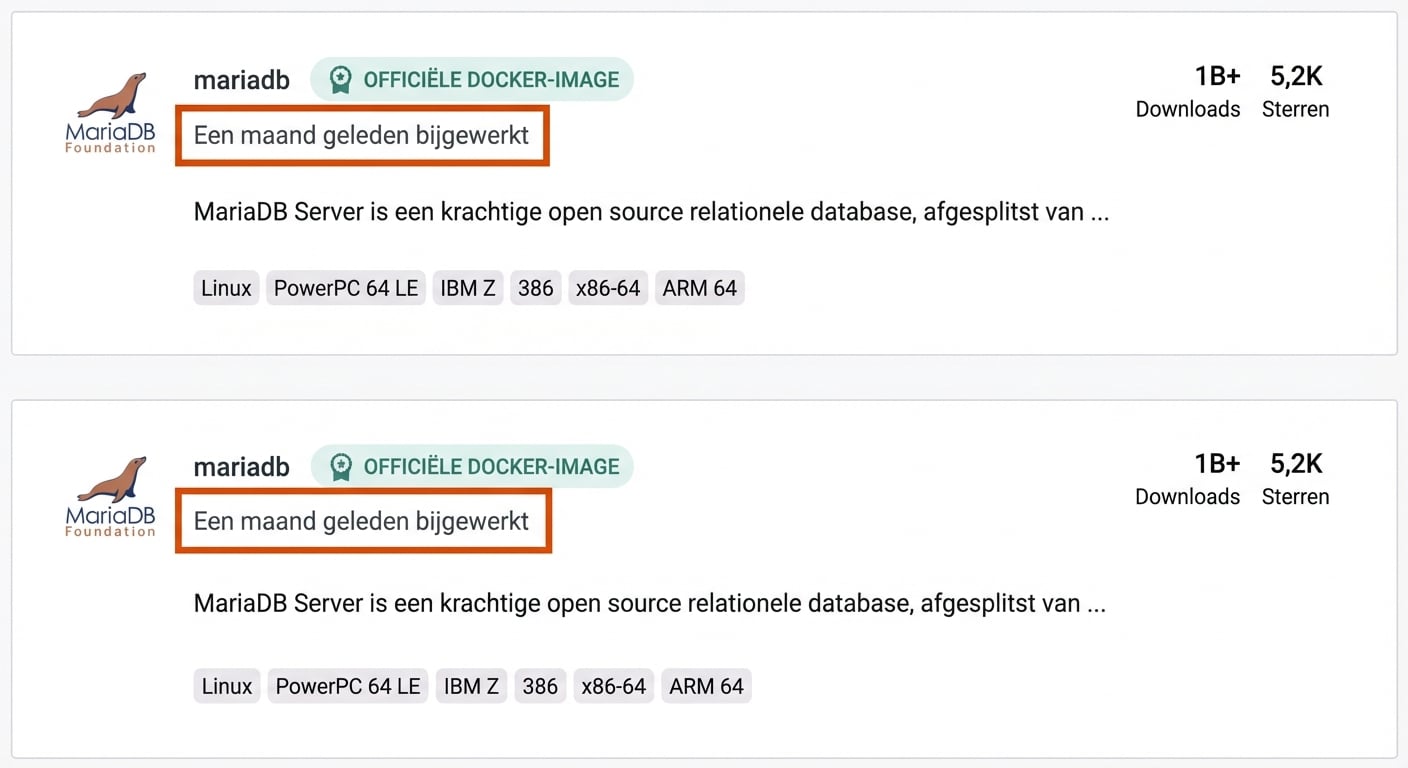The height and width of the screenshot is (768, 1408).
Task: Select the IBM Z architecture tag
Action: coord(467,287)
